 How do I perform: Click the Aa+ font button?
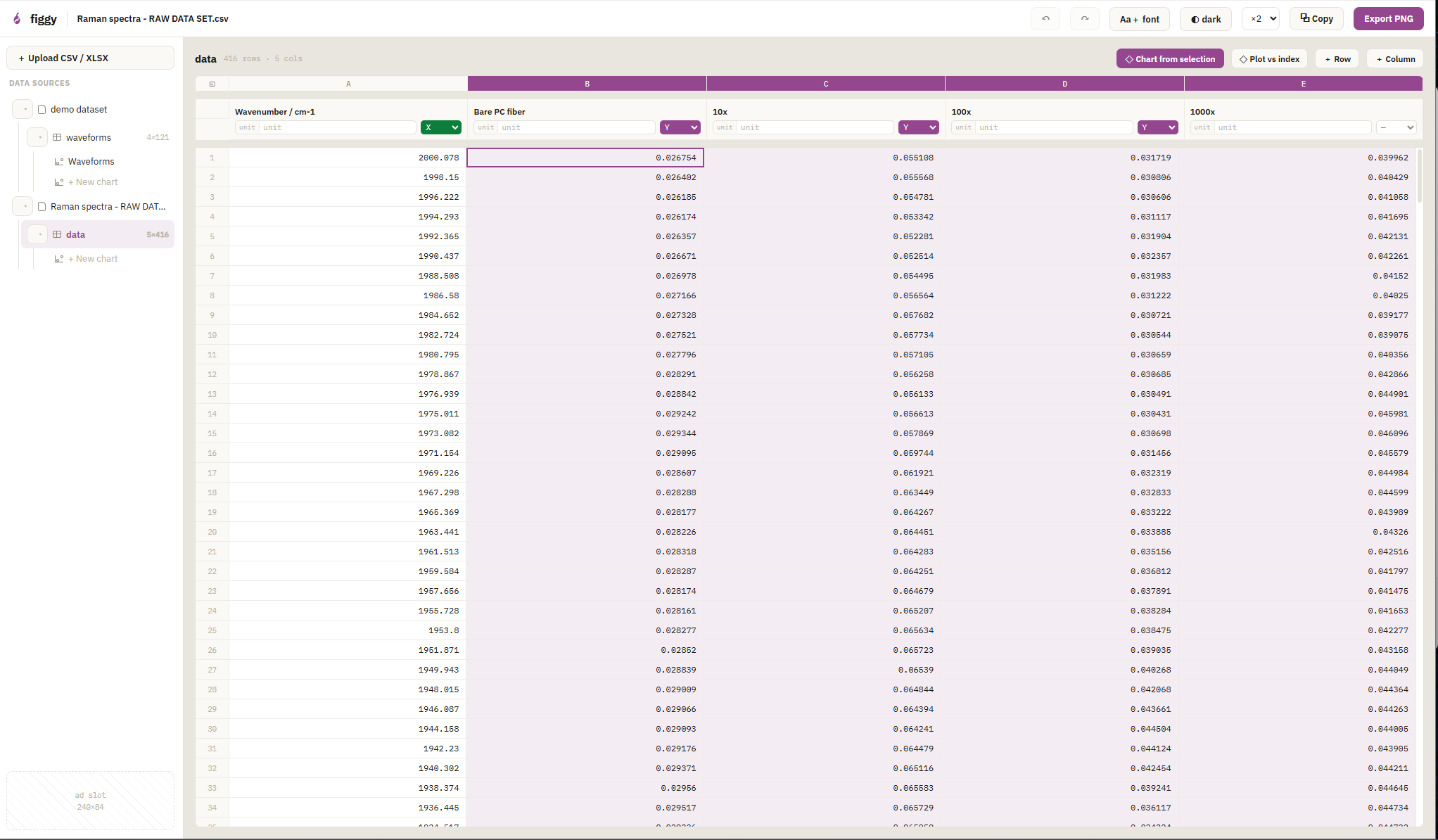point(1140,19)
